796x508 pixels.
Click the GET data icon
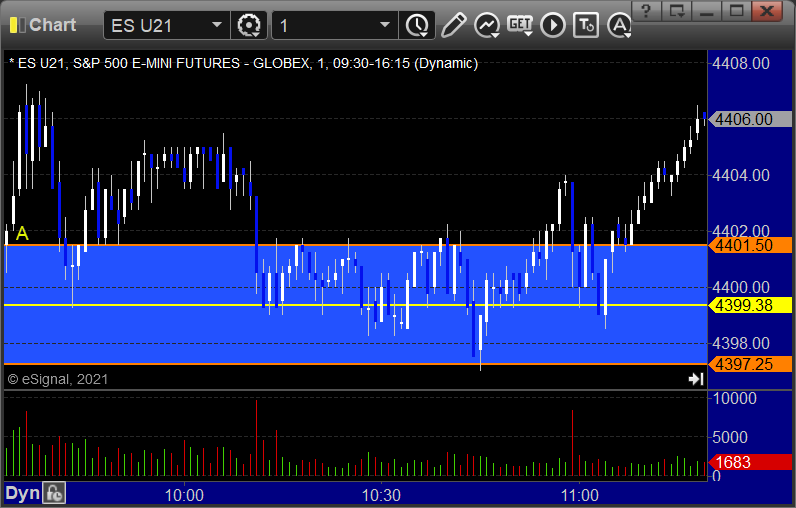pos(520,25)
